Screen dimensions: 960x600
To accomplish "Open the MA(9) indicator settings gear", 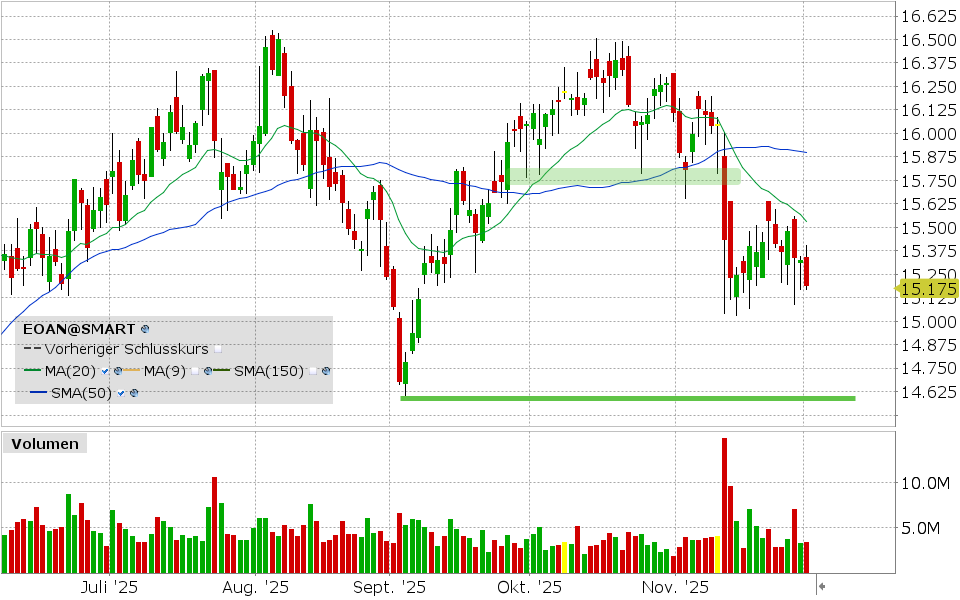I will tap(208, 370).
